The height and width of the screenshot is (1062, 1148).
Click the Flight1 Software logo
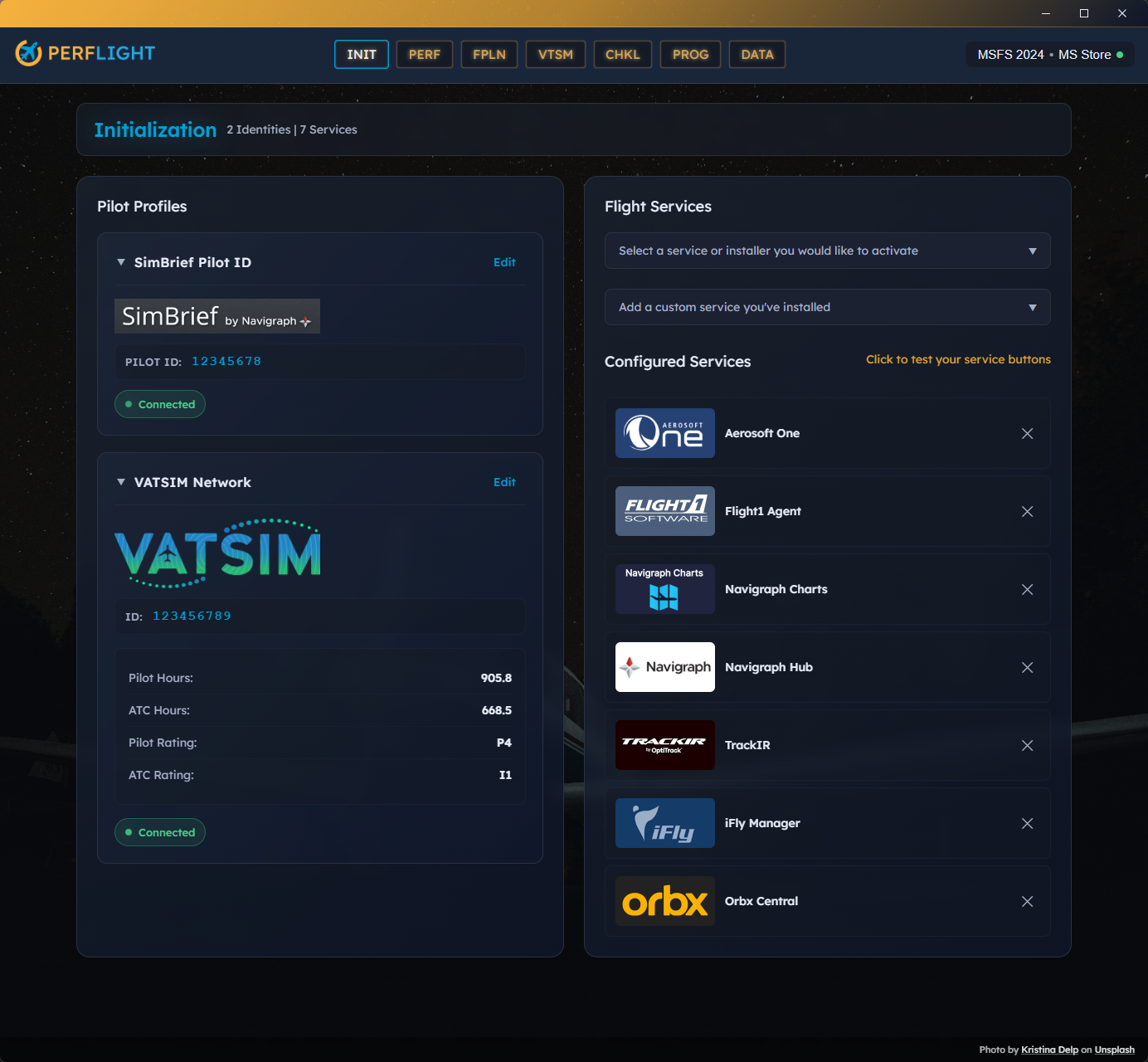(x=664, y=510)
